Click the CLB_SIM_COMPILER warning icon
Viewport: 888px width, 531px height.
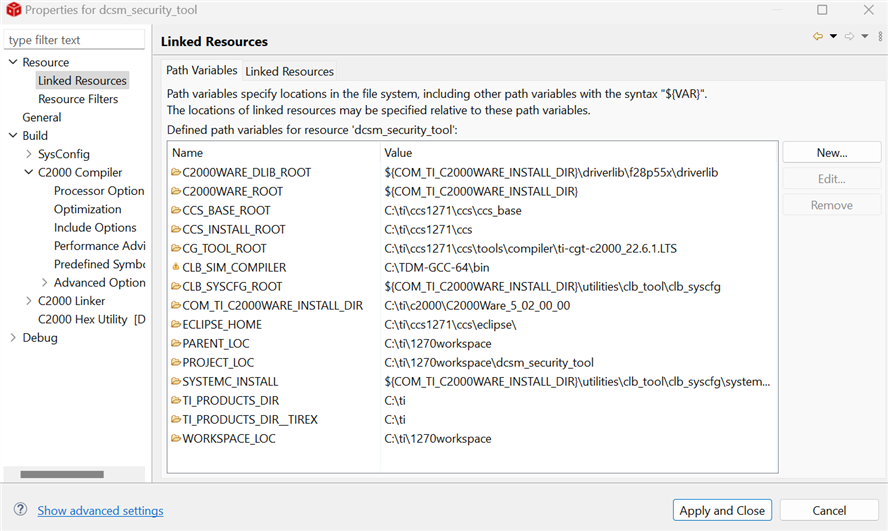pos(176,267)
